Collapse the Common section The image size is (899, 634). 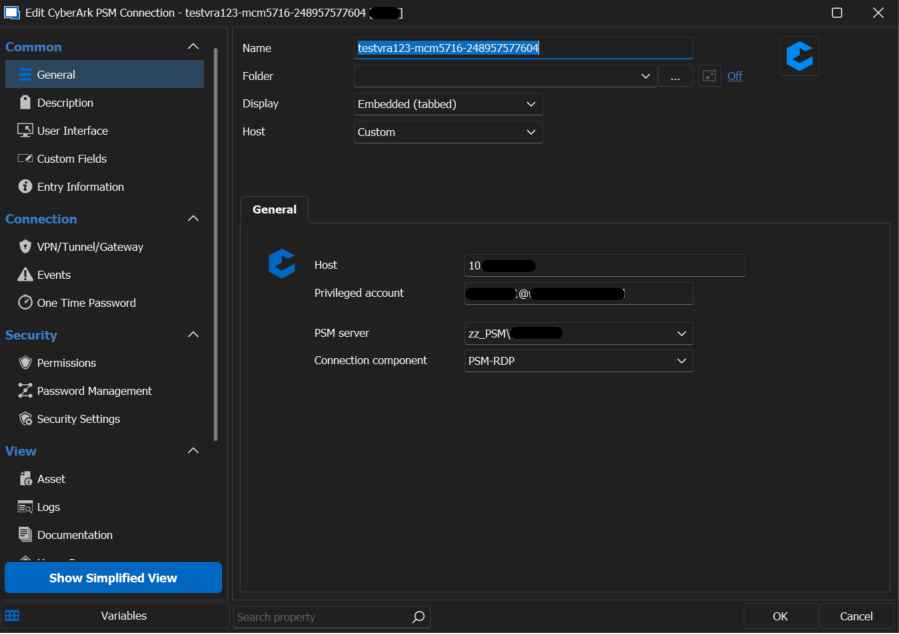coord(193,46)
